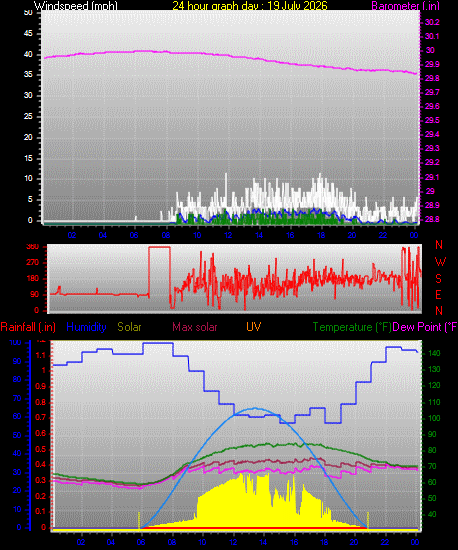The height and width of the screenshot is (550, 458).
Task: Click the S compass label on direction graph
Action: pyautogui.click(x=438, y=279)
